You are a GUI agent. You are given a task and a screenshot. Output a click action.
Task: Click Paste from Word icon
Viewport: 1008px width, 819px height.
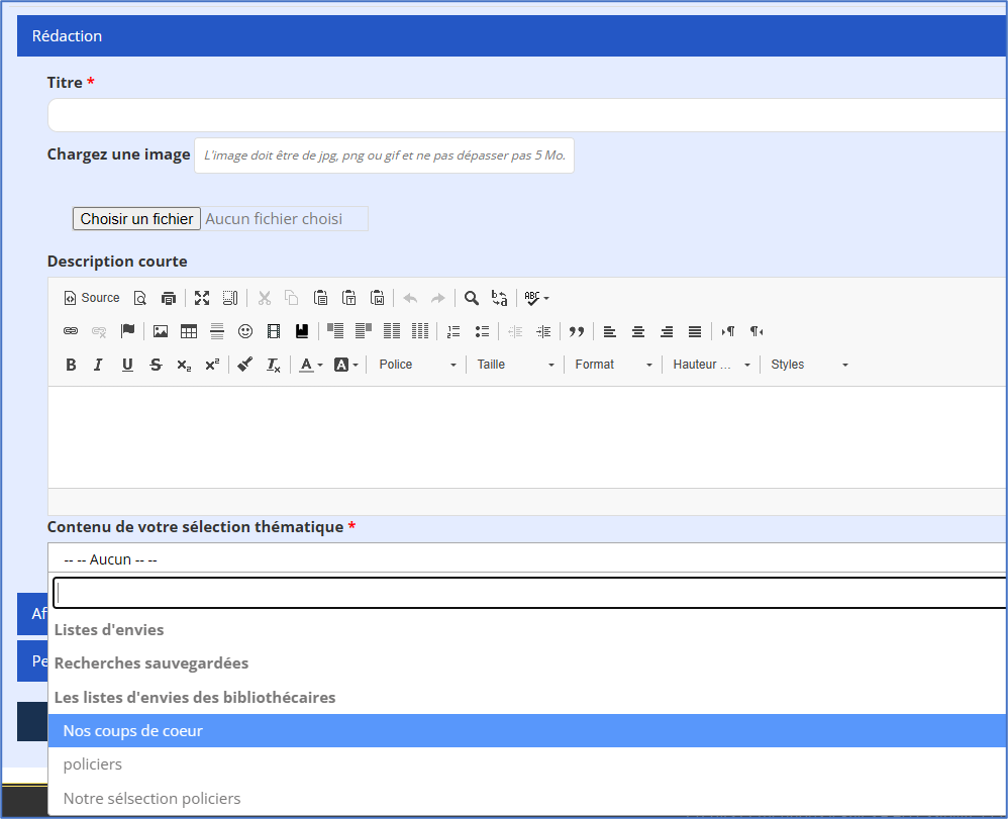tap(377, 298)
